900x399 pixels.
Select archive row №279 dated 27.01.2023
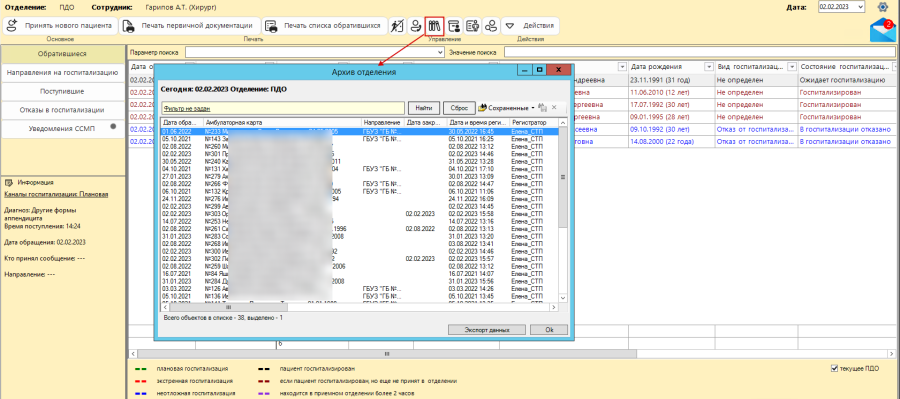(x=359, y=176)
